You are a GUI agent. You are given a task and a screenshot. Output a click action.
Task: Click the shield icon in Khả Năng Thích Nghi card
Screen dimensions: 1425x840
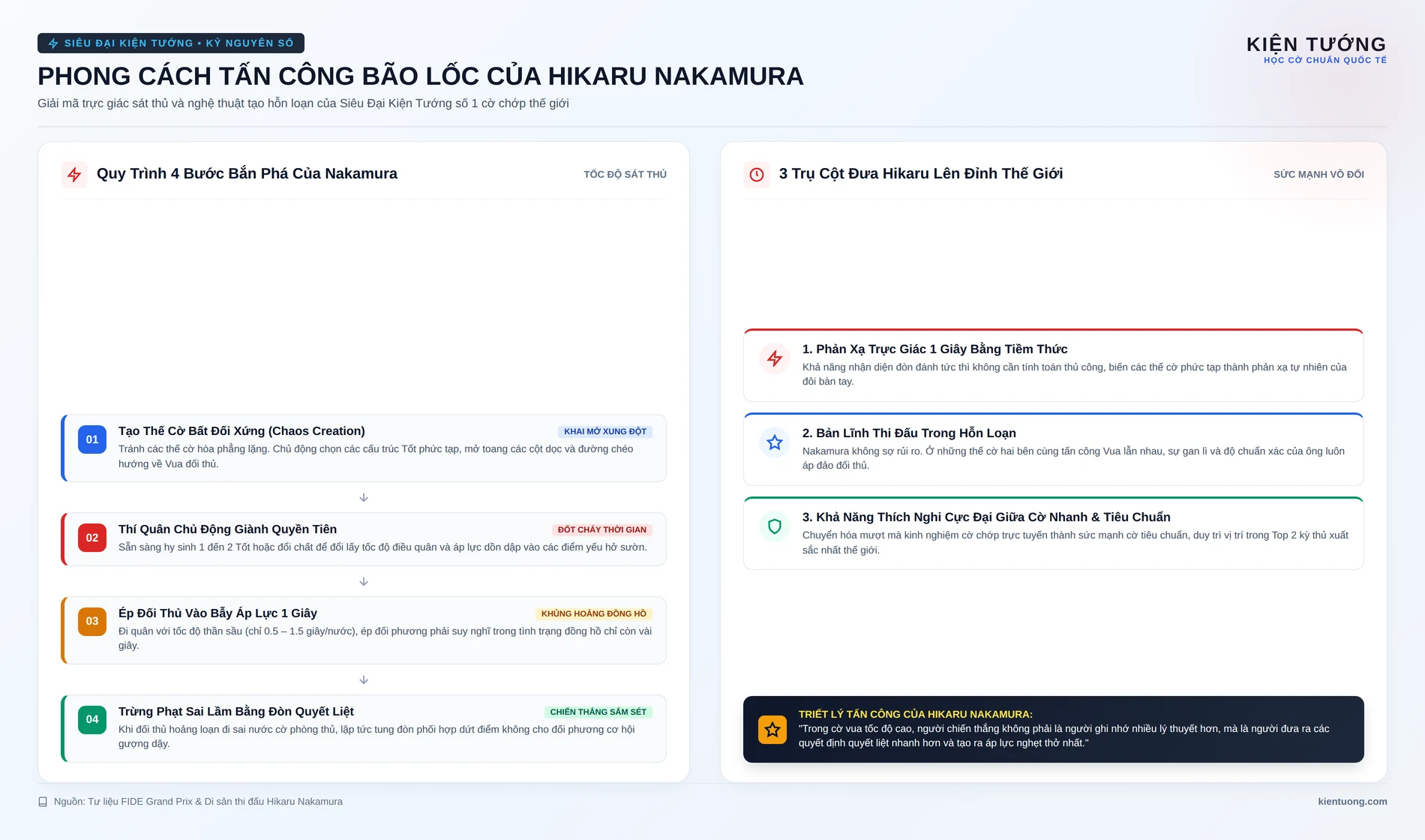(775, 526)
